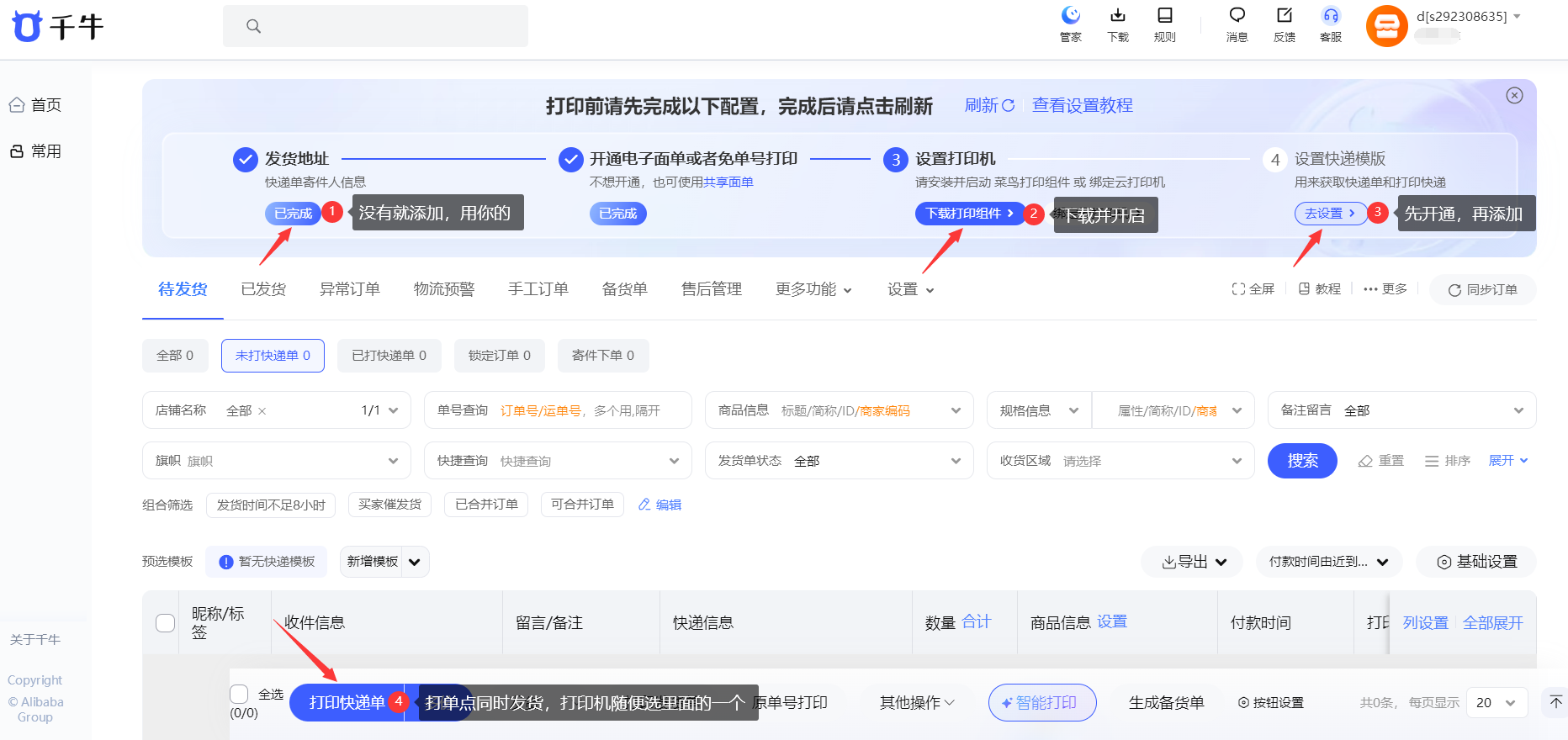The height and width of the screenshot is (740, 1568).
Task: Click the refresh icon next to 刷新
Action: pos(1008,106)
